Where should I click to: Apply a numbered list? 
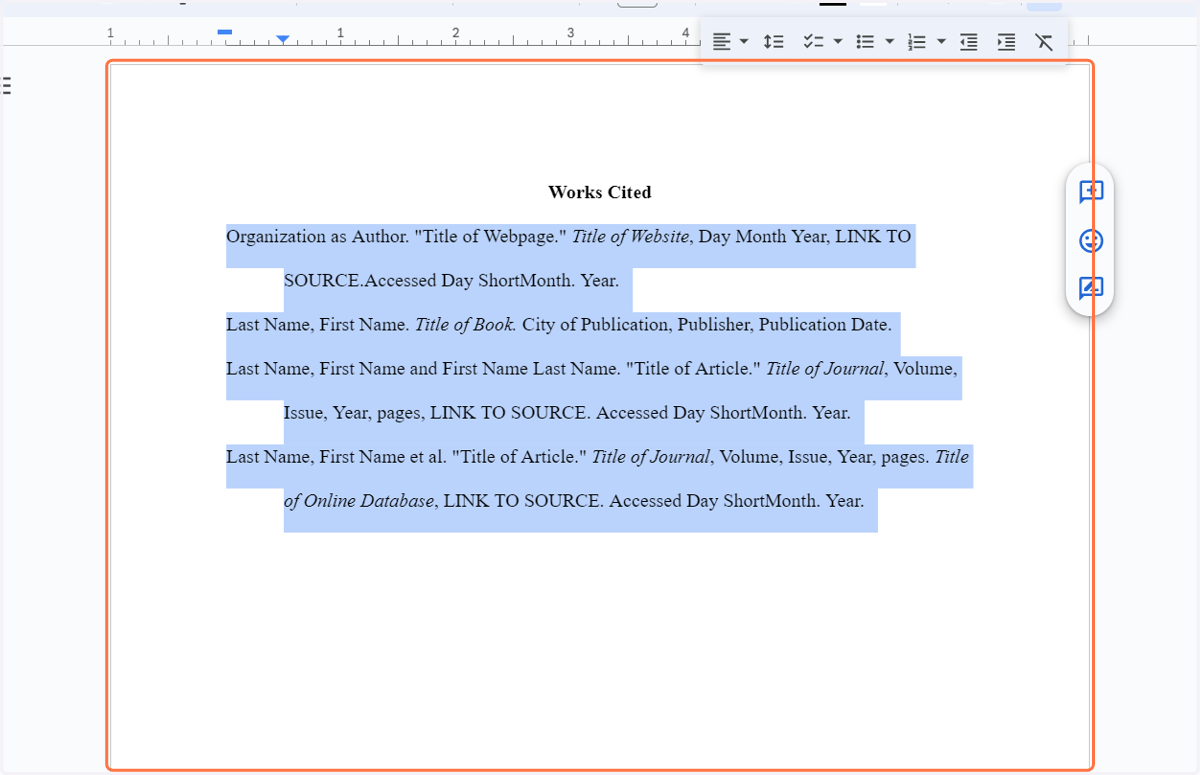tap(917, 42)
